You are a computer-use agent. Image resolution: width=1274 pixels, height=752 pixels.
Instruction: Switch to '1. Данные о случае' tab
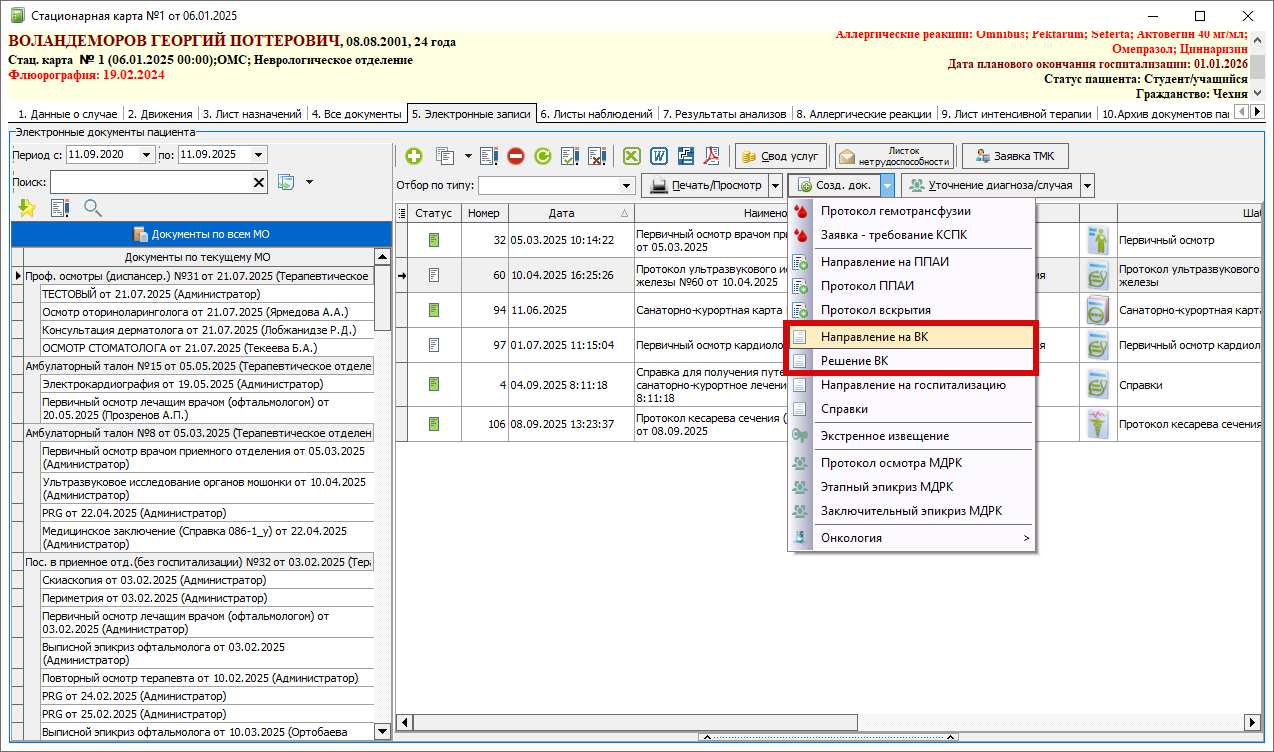coord(67,114)
